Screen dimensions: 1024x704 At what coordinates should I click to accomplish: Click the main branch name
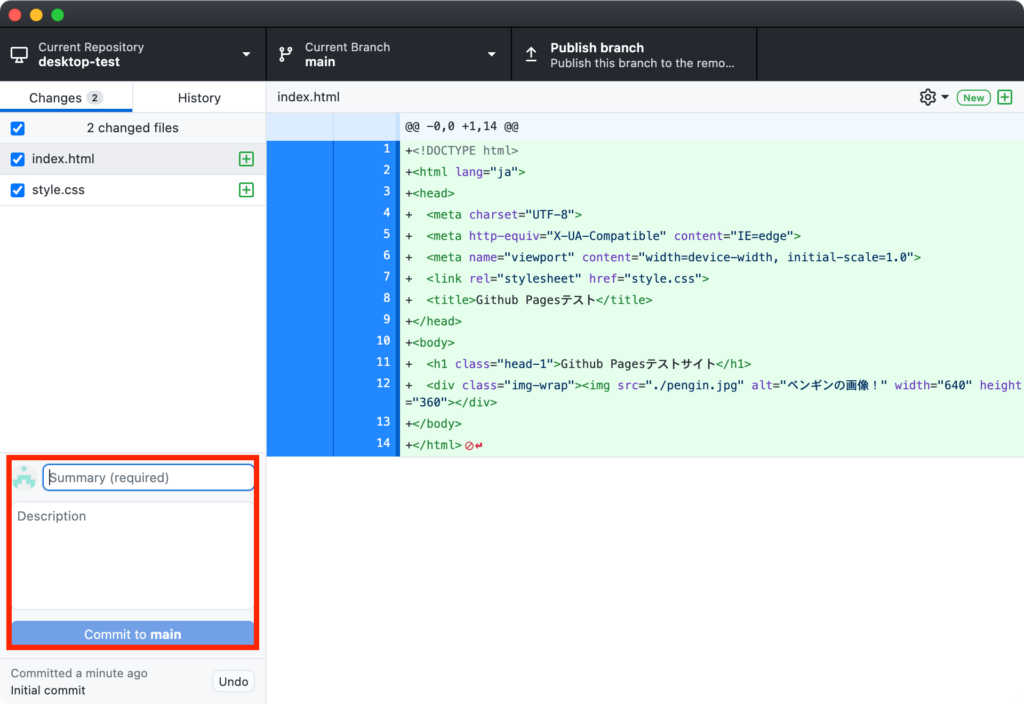click(x=320, y=62)
